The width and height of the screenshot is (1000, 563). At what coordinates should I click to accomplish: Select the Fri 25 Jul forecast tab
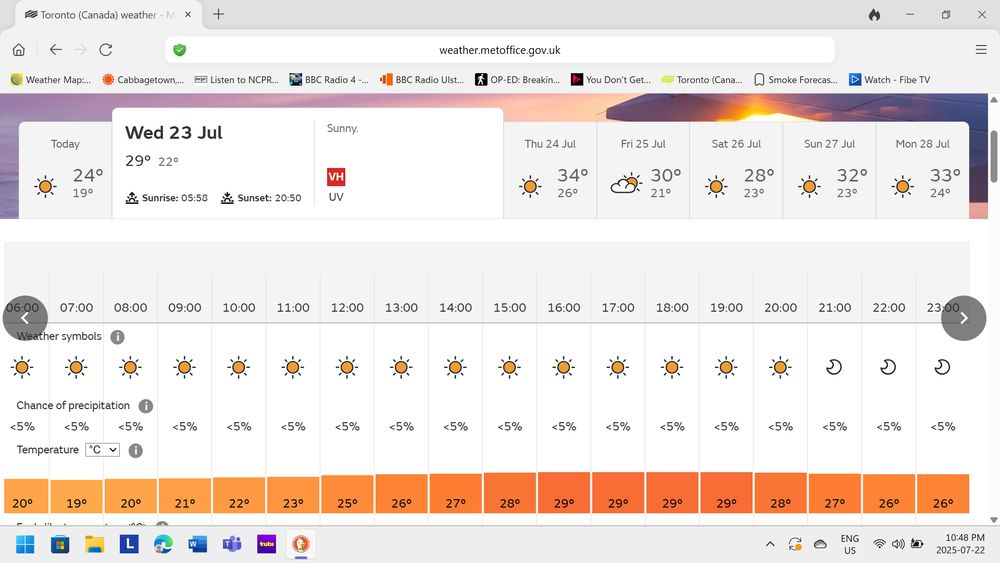643,170
